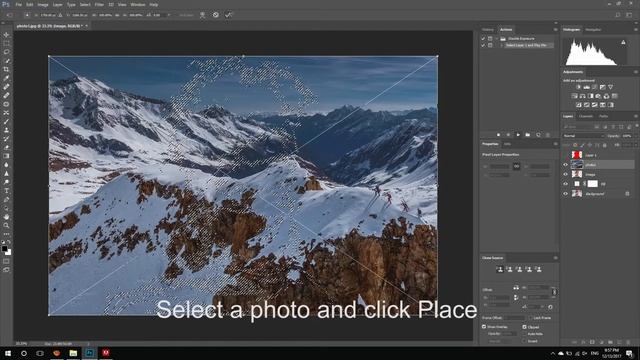Select the Zoom tool
The image size is (640, 360).
click(x=6, y=225)
